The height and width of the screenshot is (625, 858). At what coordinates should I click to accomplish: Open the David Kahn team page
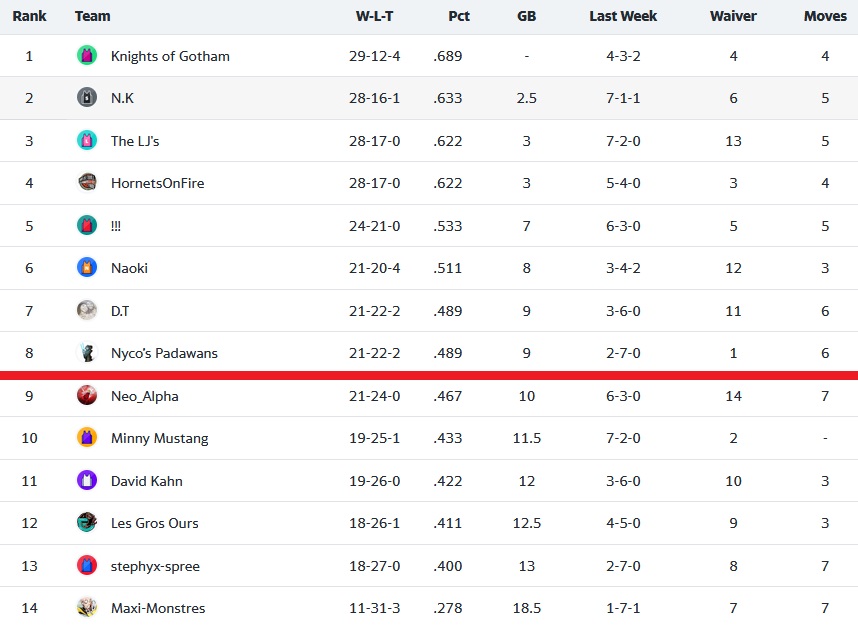tap(147, 481)
